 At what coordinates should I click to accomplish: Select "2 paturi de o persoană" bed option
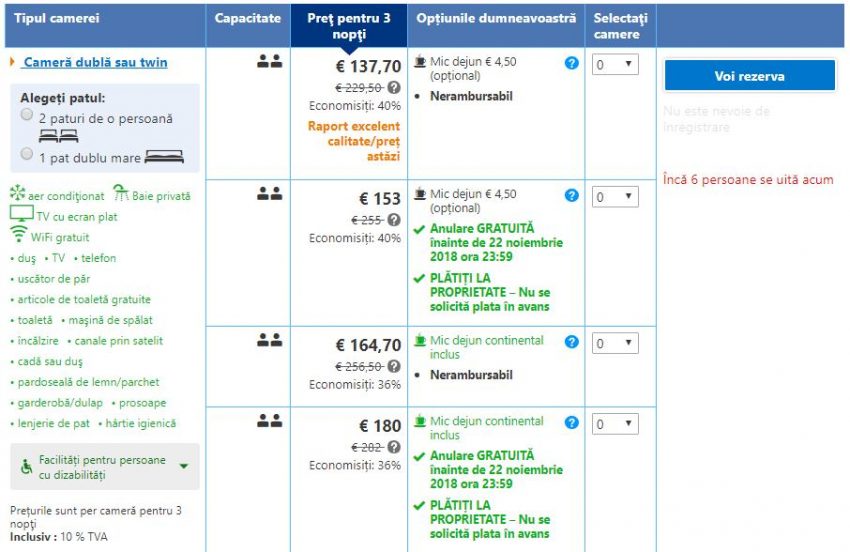pos(27,116)
